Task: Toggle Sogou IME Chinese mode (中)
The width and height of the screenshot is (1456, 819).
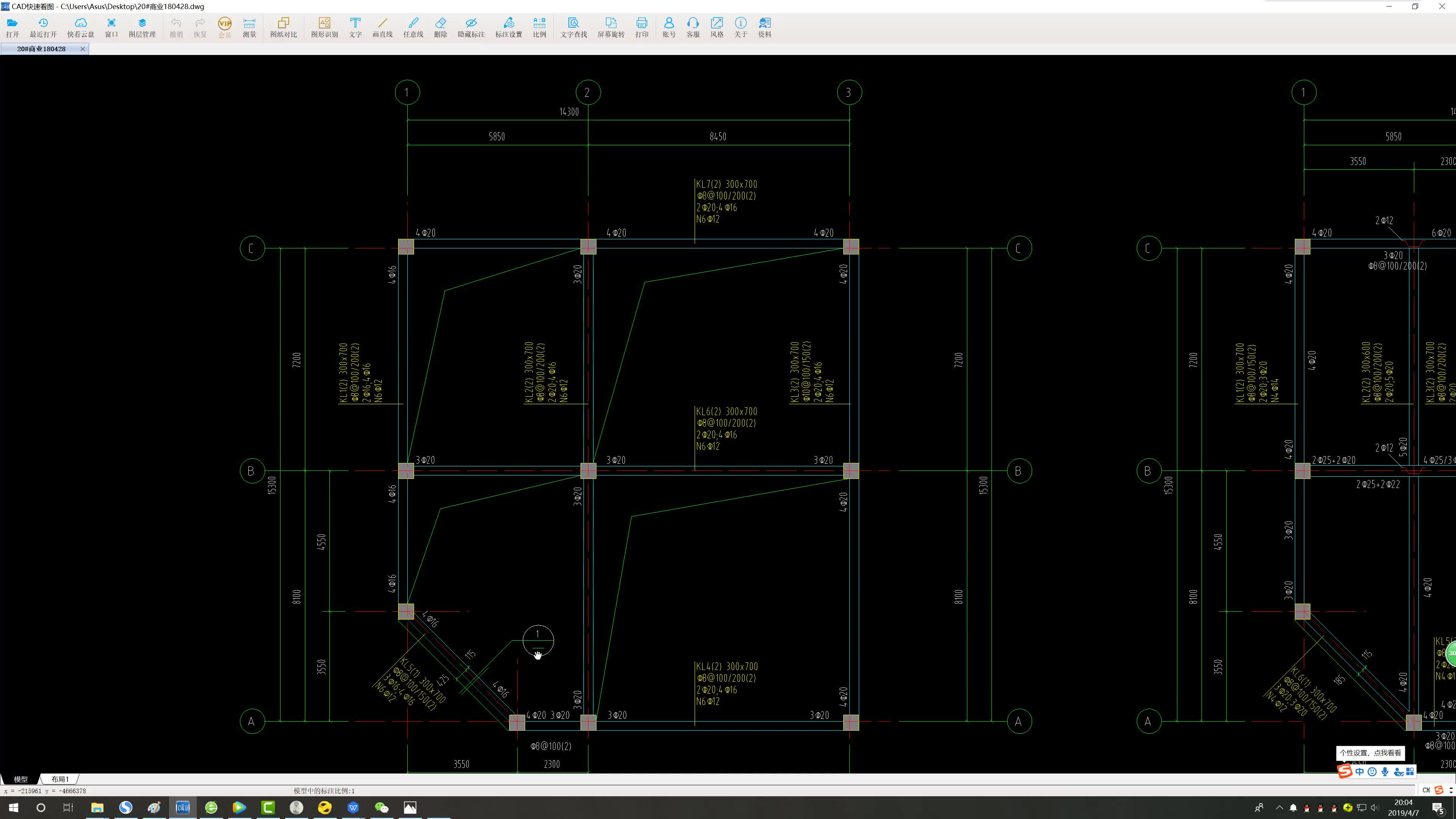Action: pyautogui.click(x=1359, y=772)
